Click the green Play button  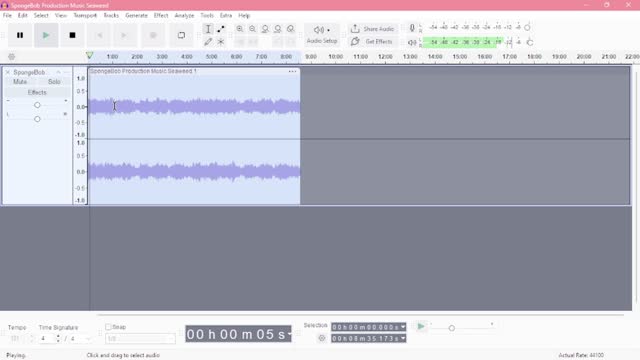point(46,35)
